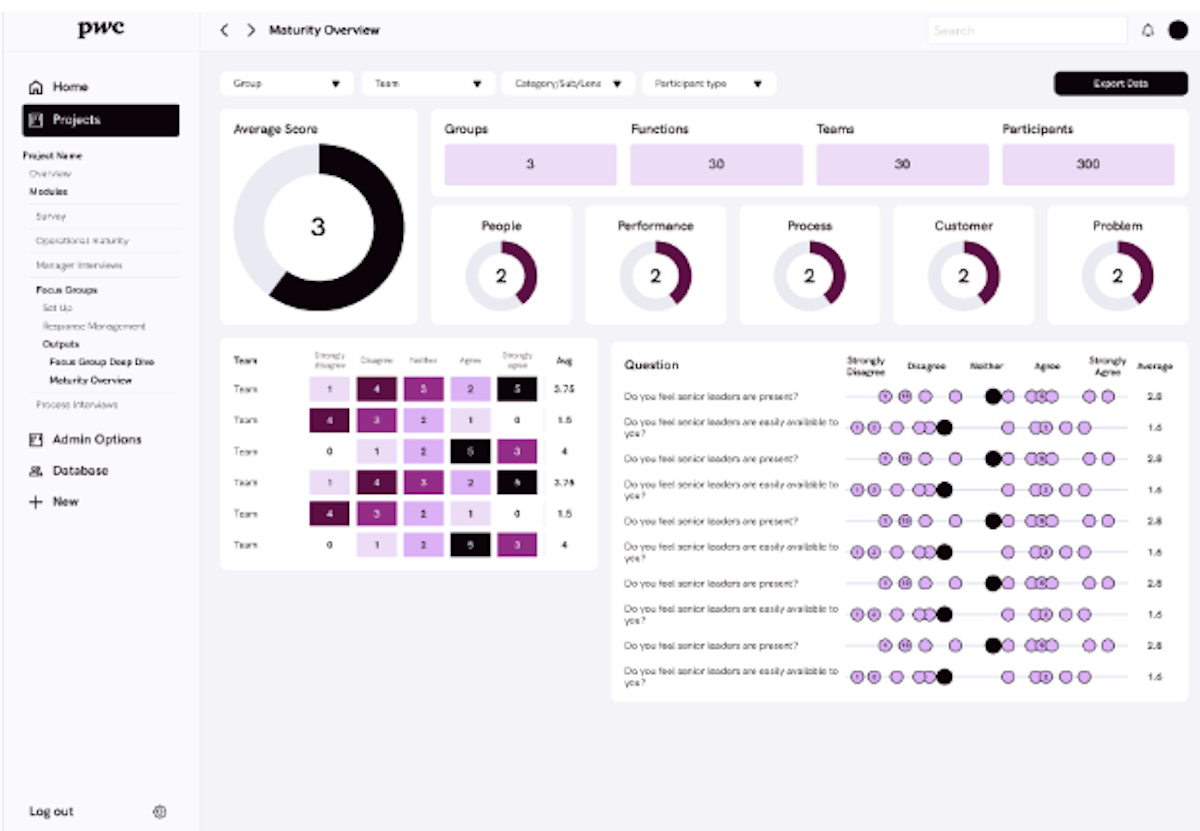Viewport: 1200px width, 831px height.
Task: Click the Average Score donut chart
Action: (x=319, y=227)
